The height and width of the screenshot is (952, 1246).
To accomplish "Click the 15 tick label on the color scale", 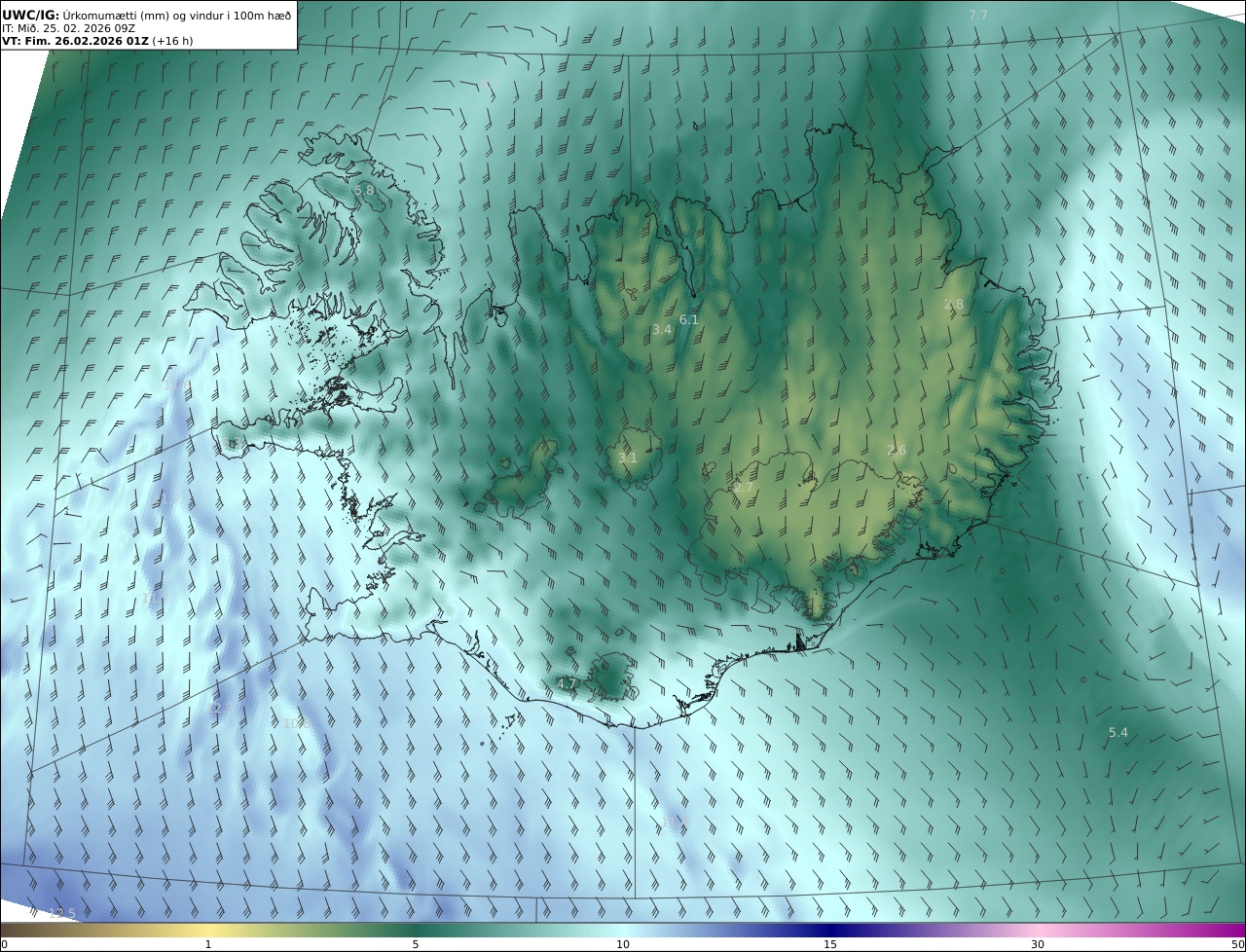I will coord(830,944).
